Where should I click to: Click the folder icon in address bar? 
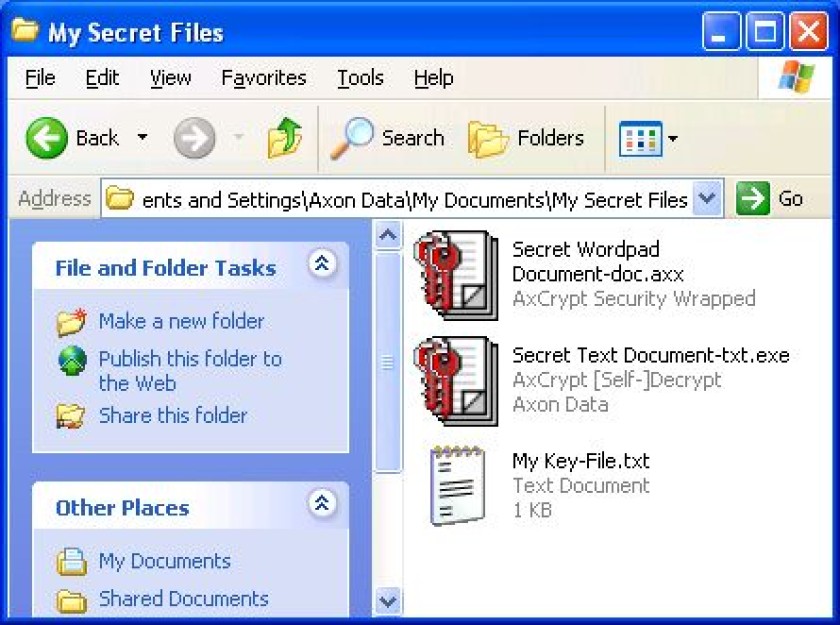click(119, 199)
